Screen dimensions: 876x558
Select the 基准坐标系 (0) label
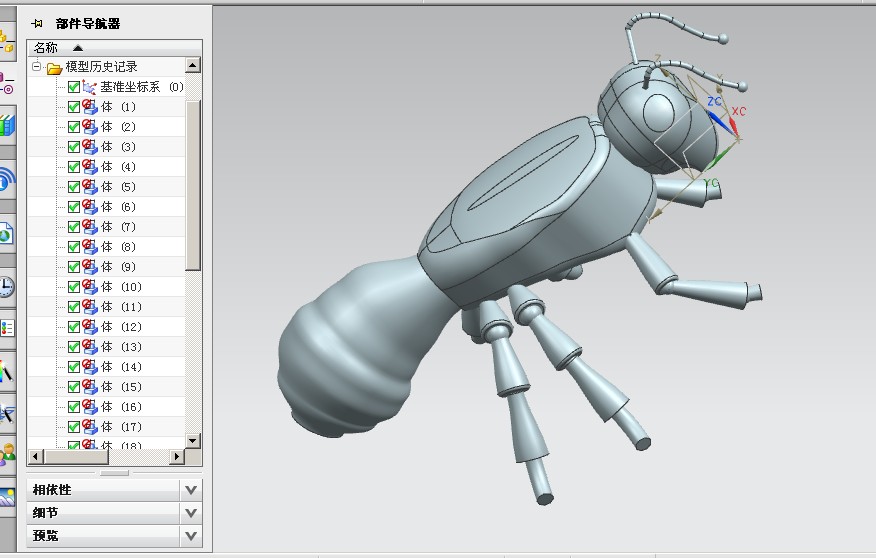coord(142,87)
